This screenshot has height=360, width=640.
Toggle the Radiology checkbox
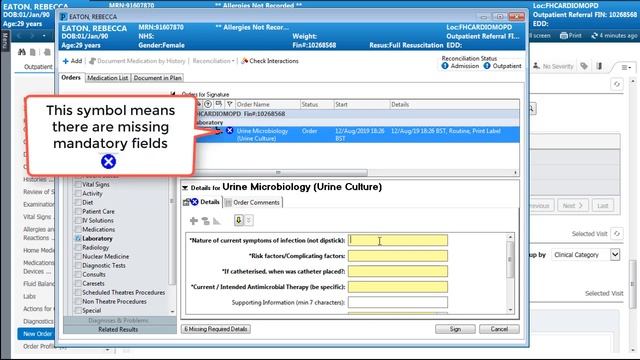point(78,247)
